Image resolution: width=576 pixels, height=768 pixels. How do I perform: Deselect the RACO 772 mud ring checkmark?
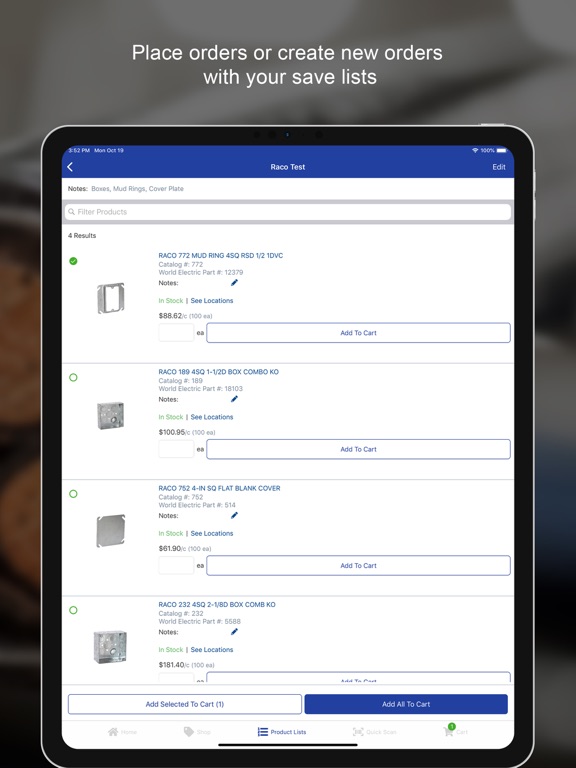click(73, 261)
